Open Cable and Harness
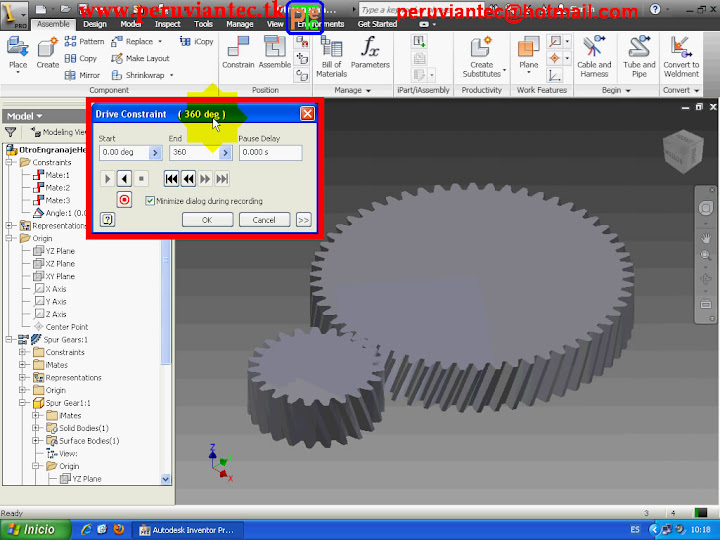The height and width of the screenshot is (540, 720). click(594, 57)
